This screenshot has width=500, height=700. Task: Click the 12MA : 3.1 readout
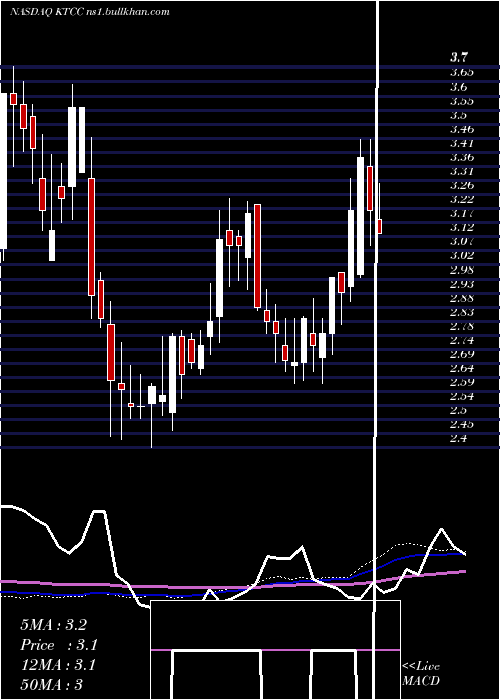coord(58,665)
